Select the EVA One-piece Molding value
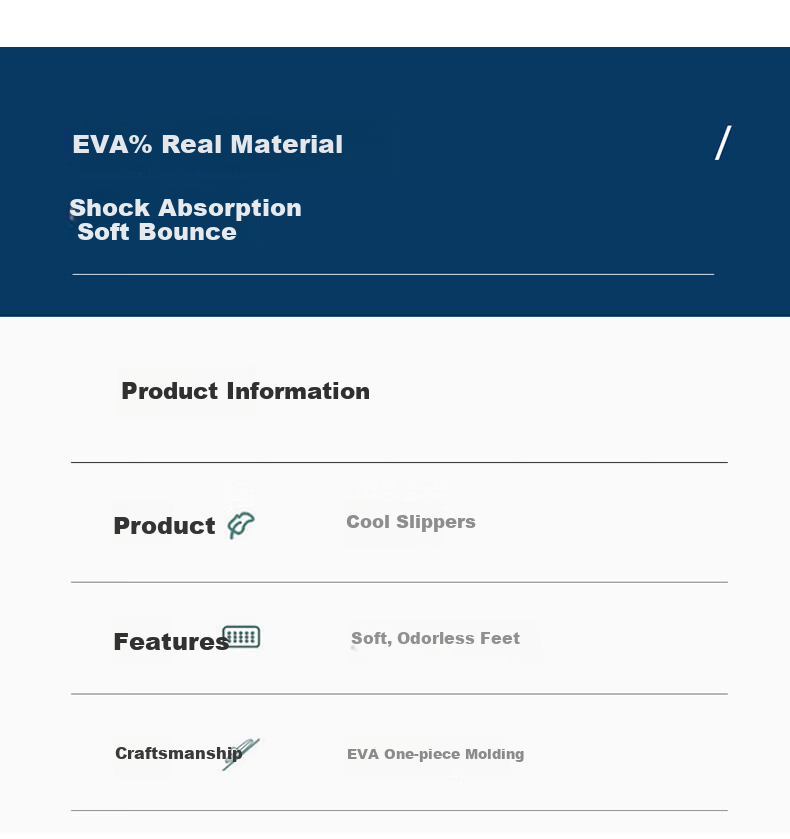Viewport: 790px width, 839px height. (x=436, y=754)
